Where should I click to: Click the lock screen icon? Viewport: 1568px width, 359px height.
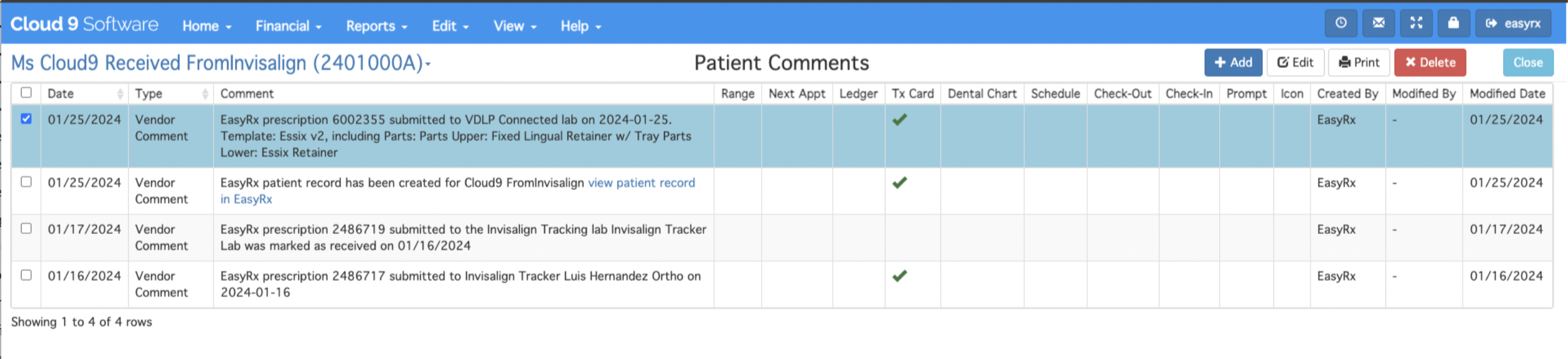pyautogui.click(x=1454, y=24)
